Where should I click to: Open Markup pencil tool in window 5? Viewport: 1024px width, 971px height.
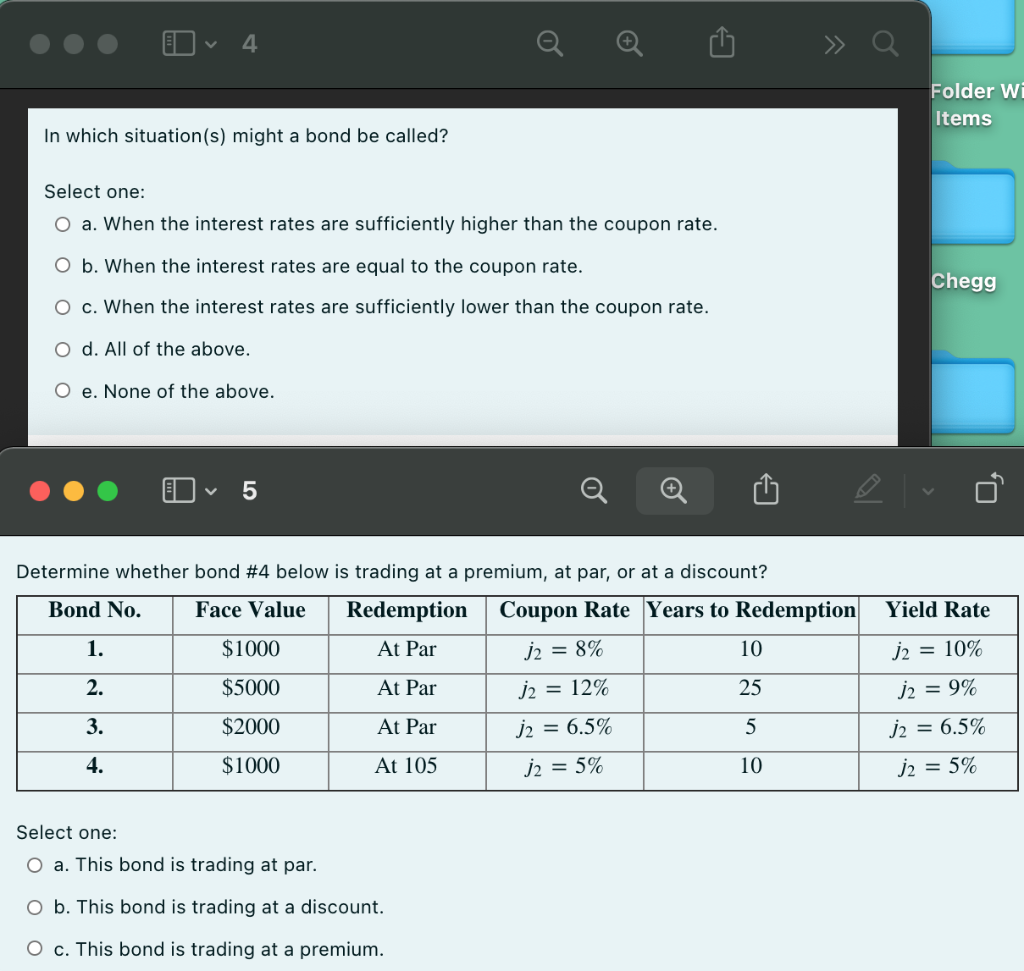[x=868, y=489]
